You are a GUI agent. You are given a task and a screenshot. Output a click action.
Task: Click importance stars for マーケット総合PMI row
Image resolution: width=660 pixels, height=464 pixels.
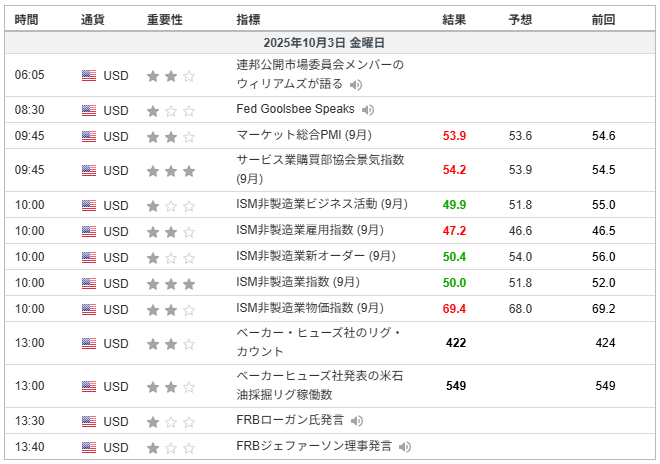coord(170,136)
